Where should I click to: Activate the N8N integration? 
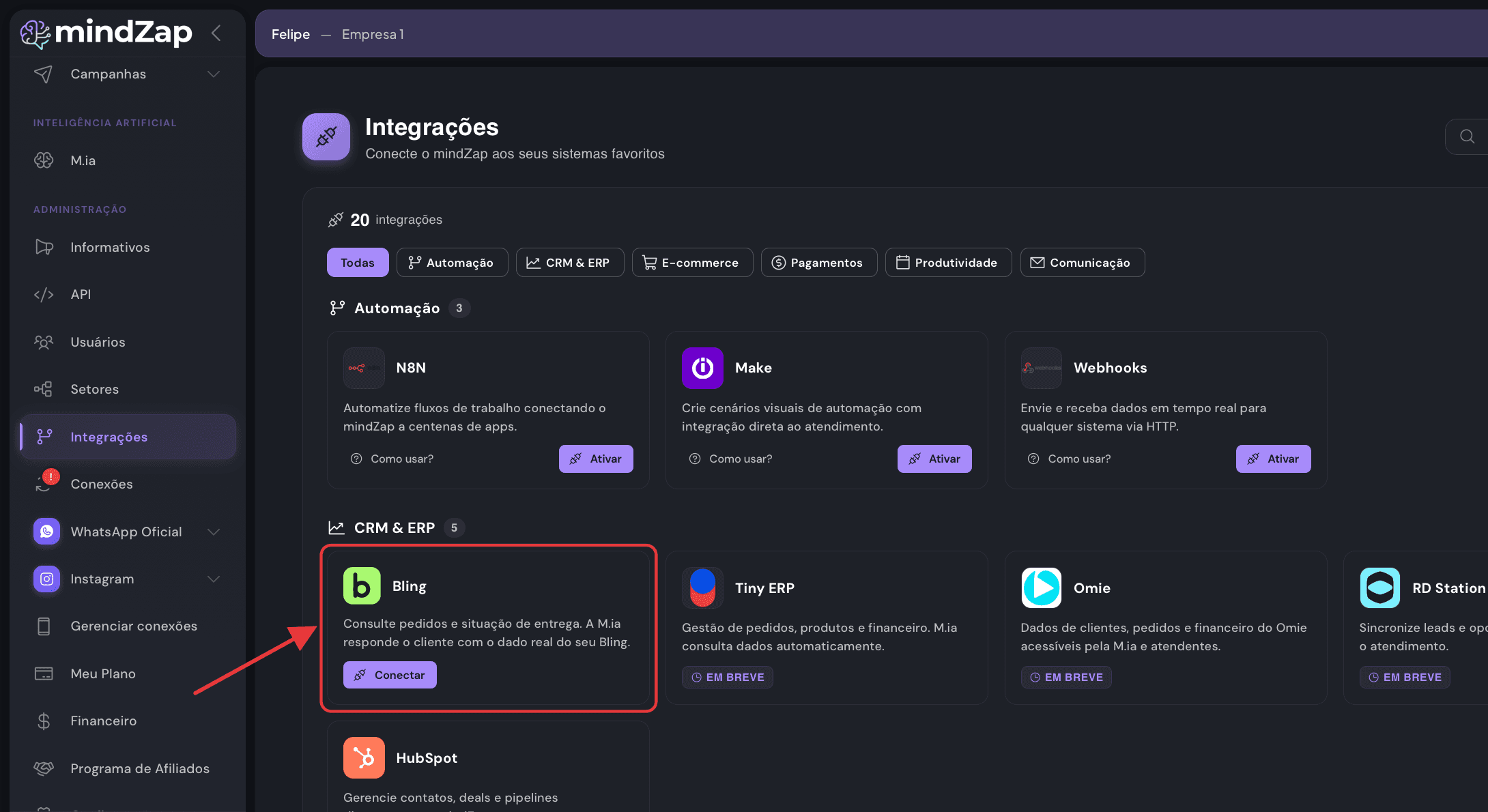(596, 459)
